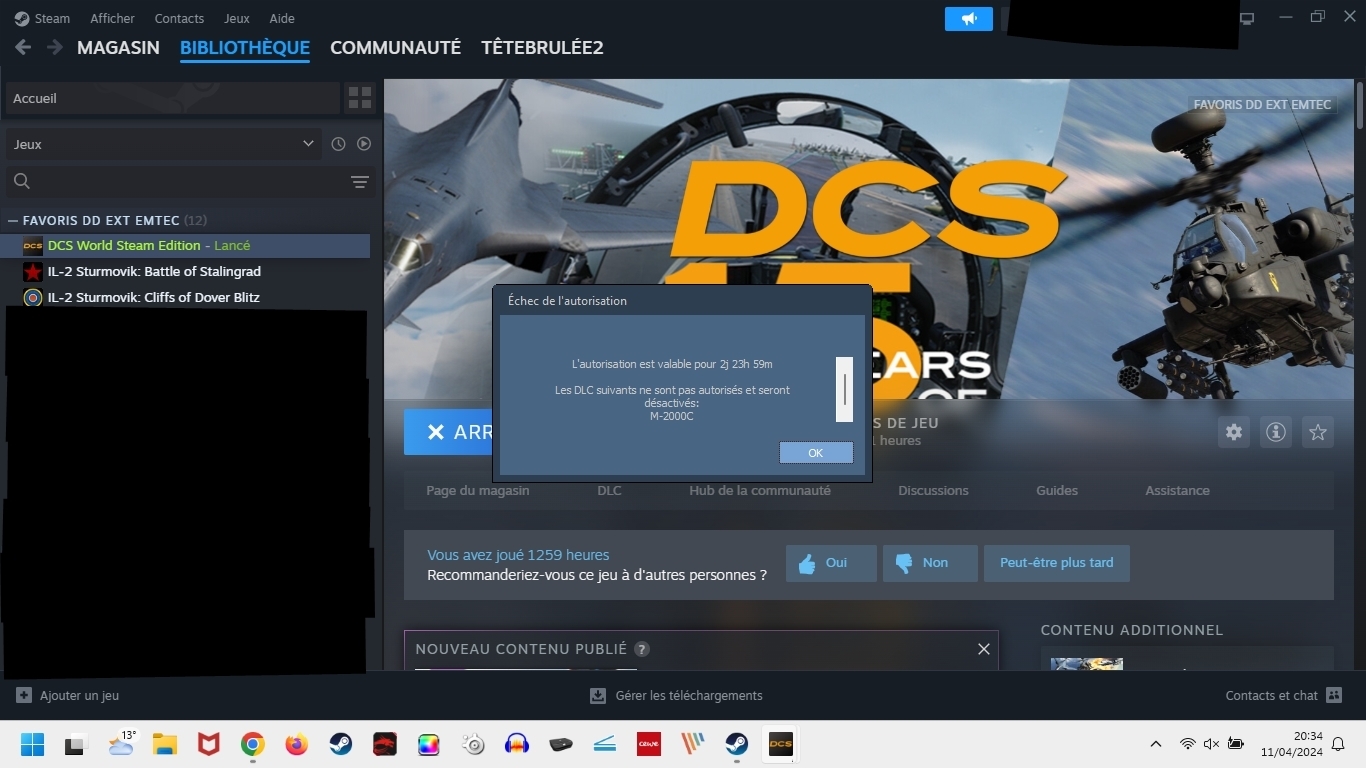Open the Afficher menu
This screenshot has width=1366, height=768.
(112, 18)
